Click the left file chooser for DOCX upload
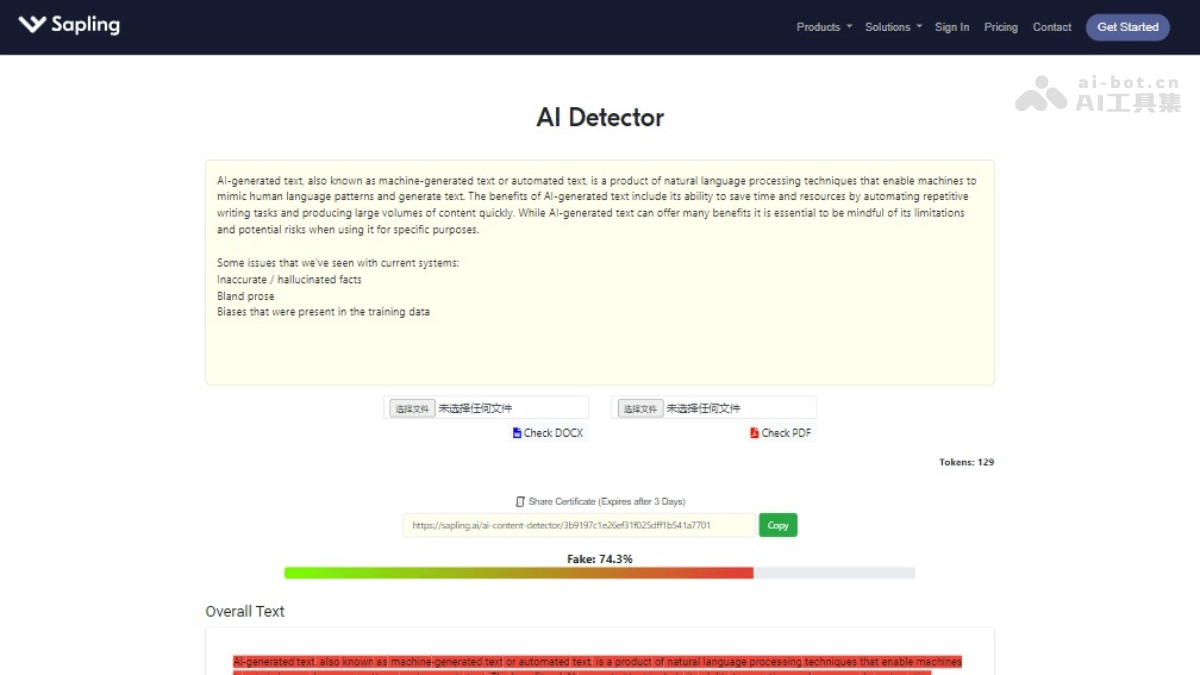Viewport: 1200px width, 675px height. tap(410, 407)
